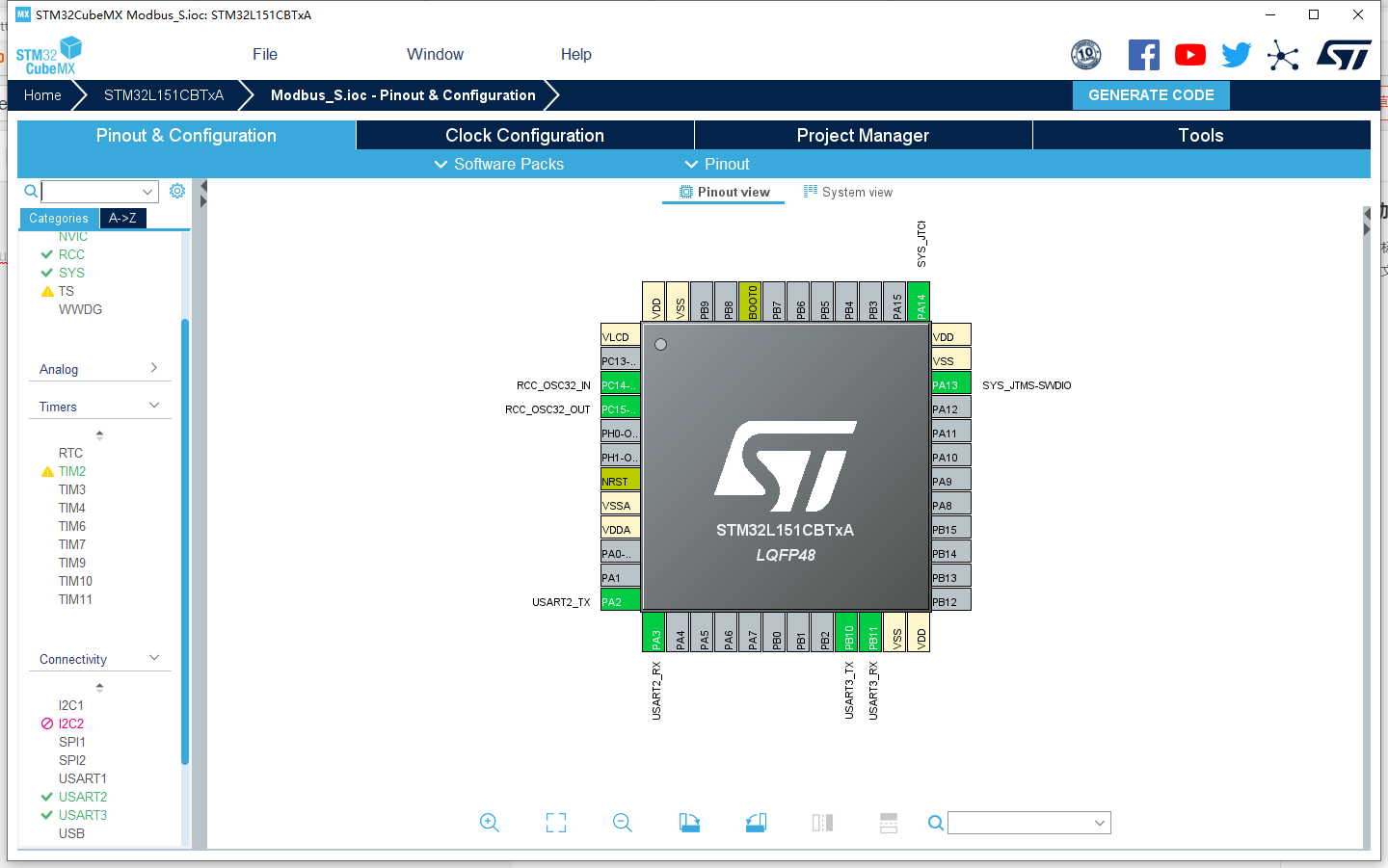Switch to the Clock Configuration tab
Image resolution: width=1388 pixels, height=868 pixels.
pyautogui.click(x=525, y=135)
